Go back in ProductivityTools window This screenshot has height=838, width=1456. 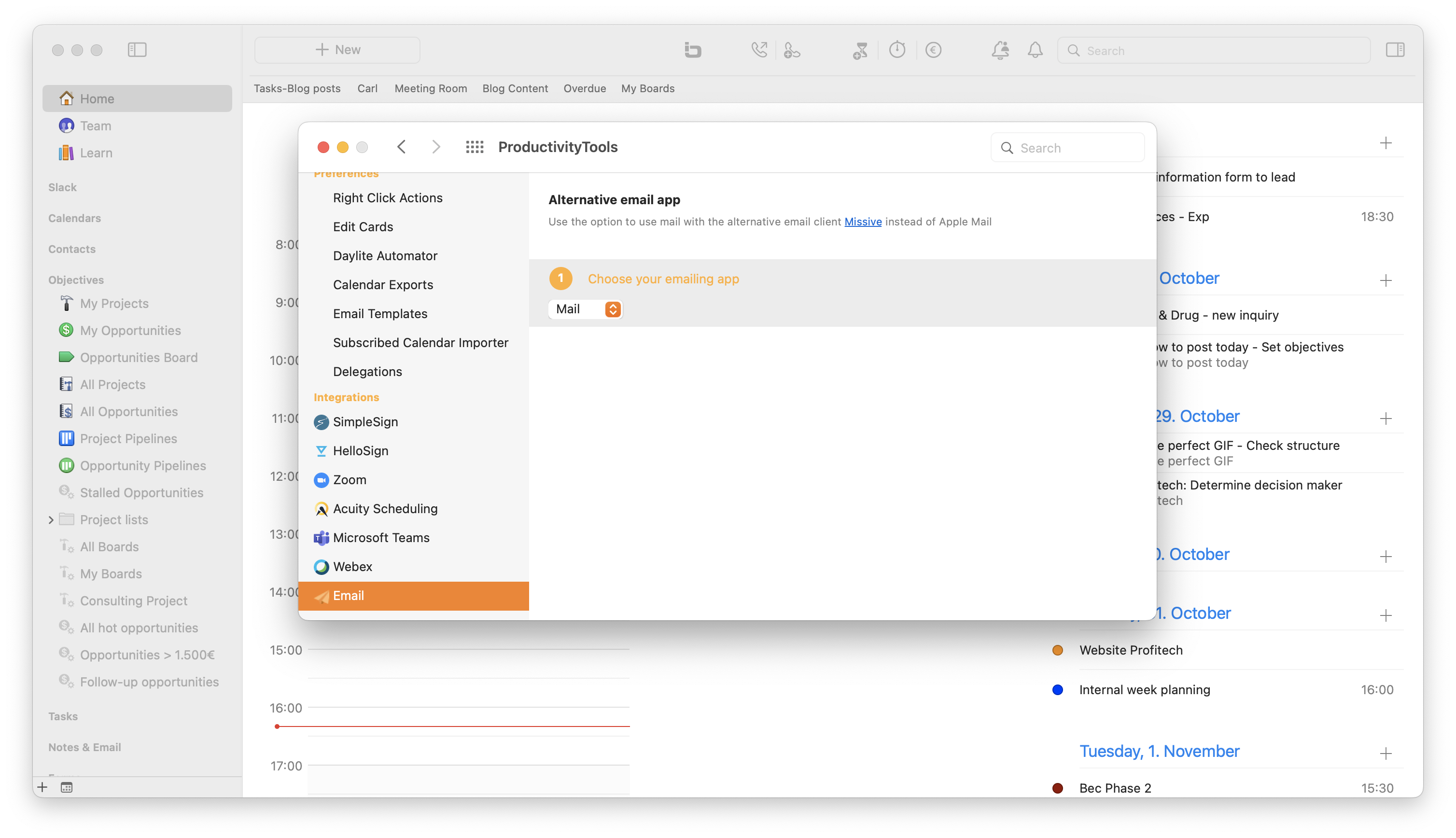coord(401,147)
